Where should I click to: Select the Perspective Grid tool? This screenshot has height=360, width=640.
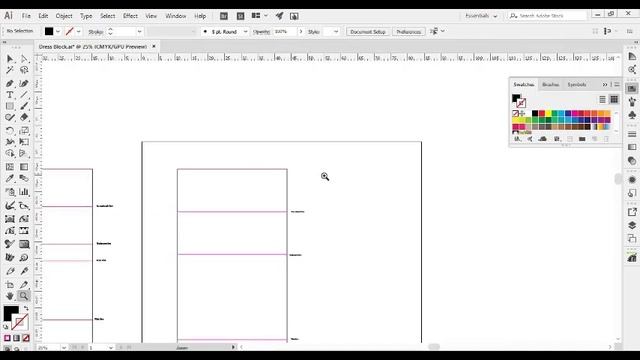(24, 153)
